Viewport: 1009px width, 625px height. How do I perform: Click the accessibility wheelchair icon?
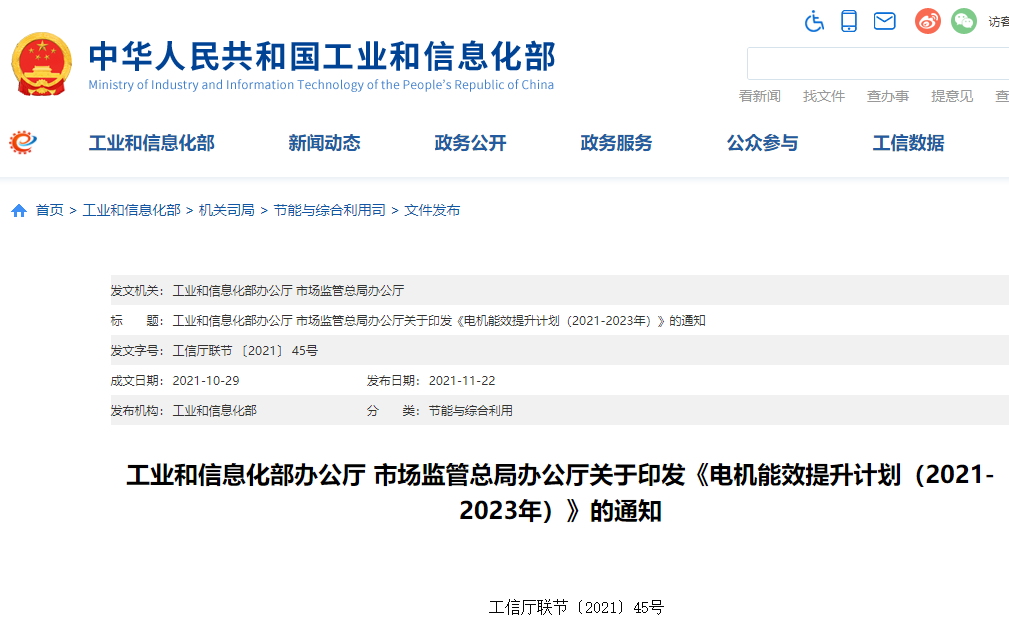coord(814,20)
